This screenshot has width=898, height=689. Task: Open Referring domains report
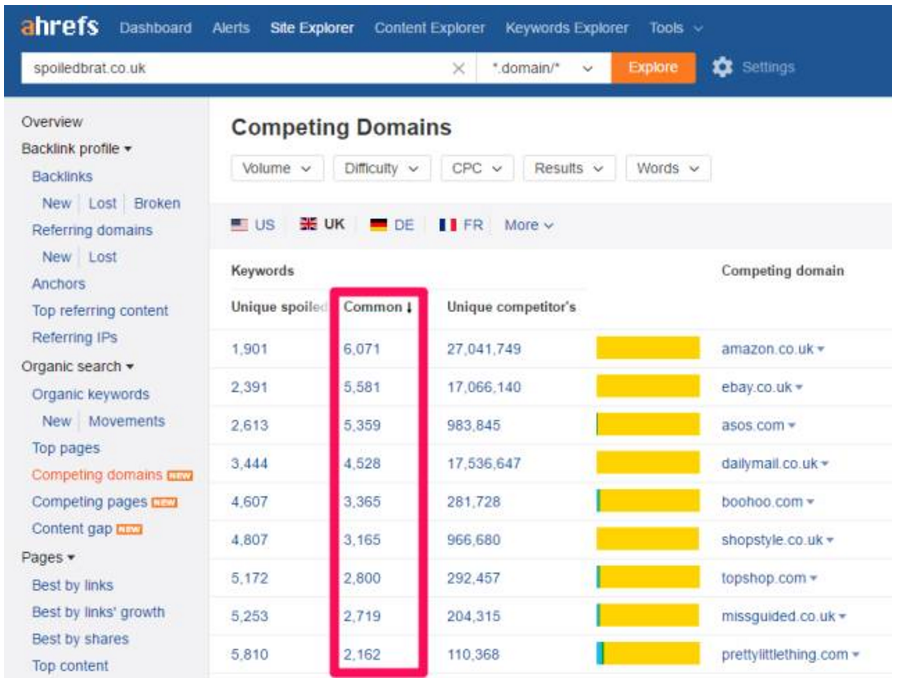pos(92,230)
